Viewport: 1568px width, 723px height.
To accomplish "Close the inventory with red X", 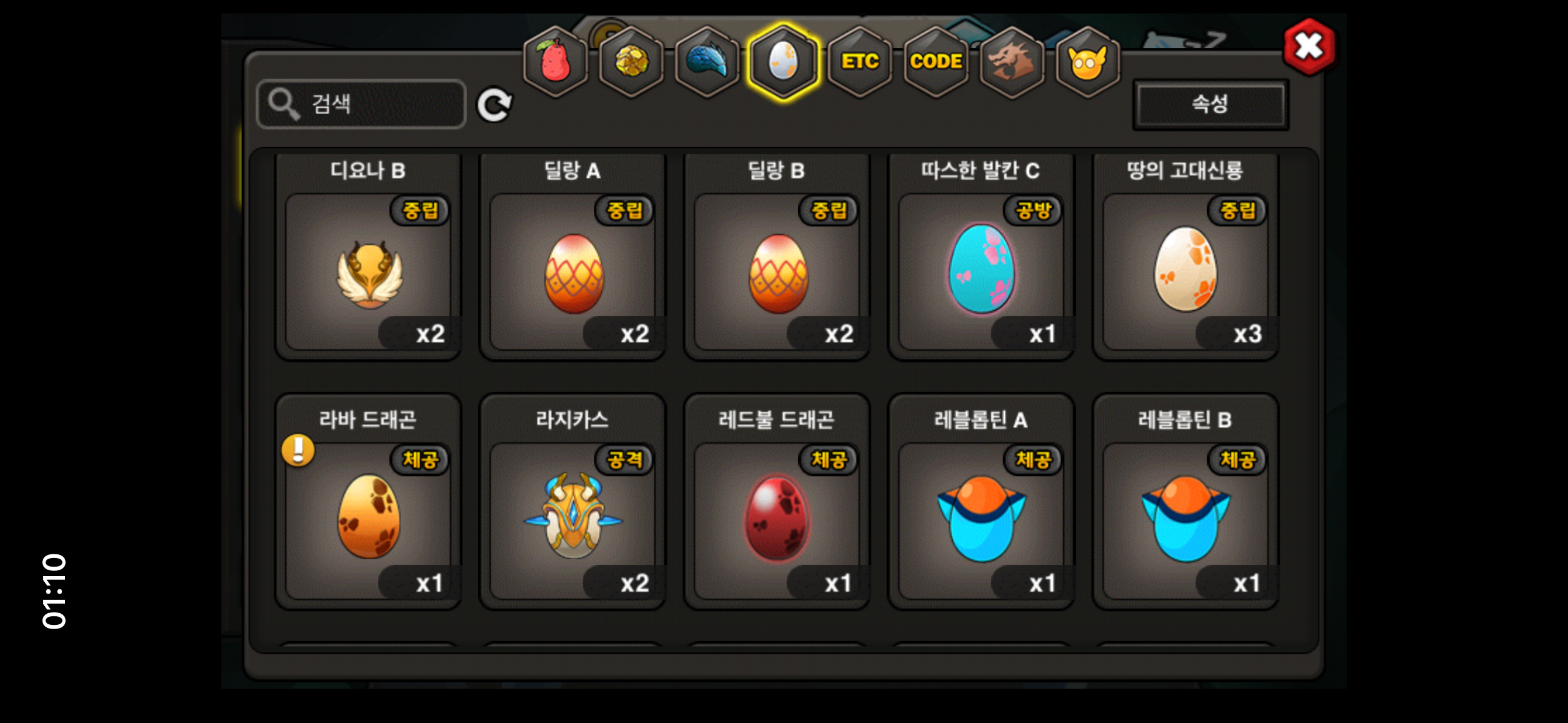I will (x=1309, y=47).
